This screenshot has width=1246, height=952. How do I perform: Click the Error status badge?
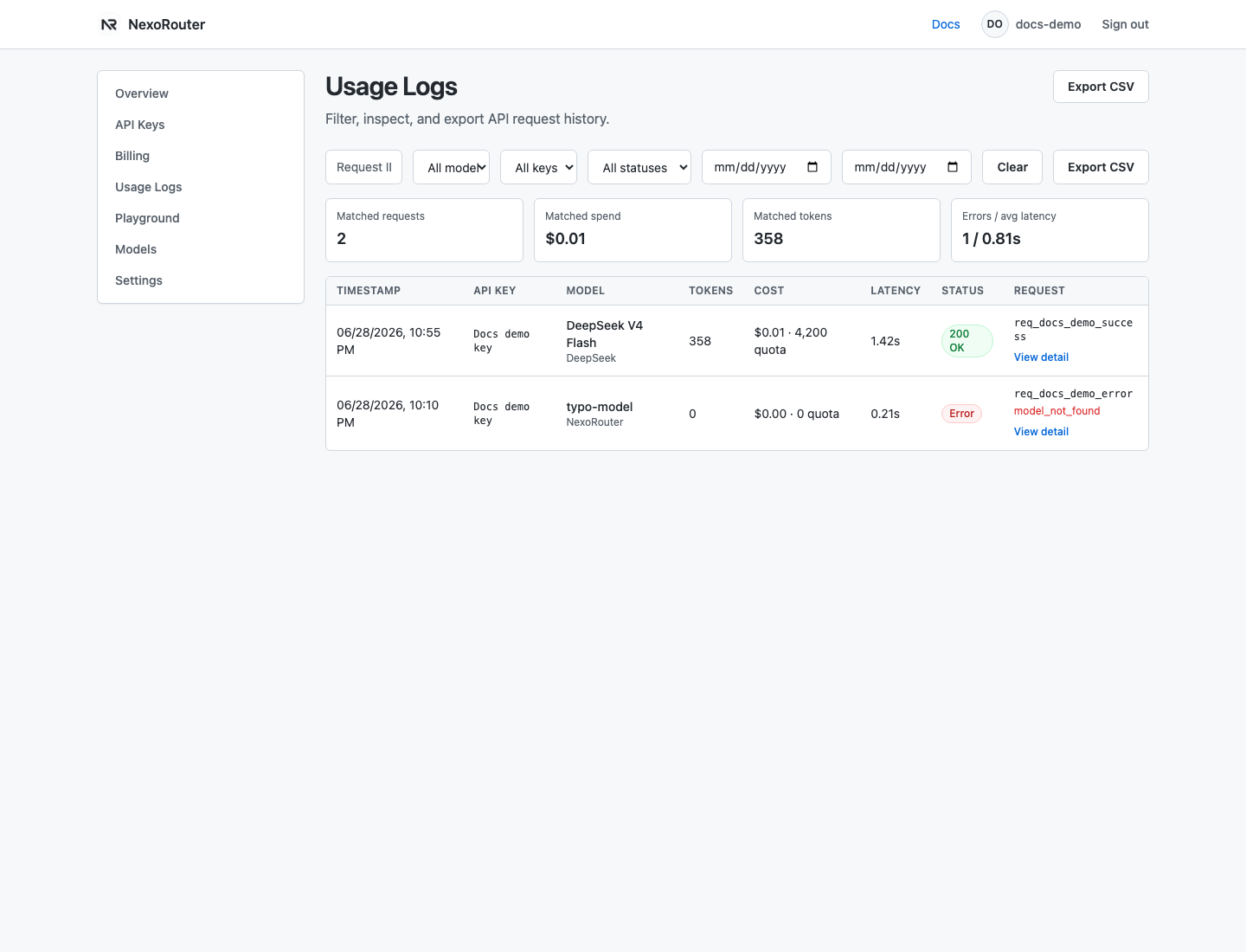point(961,414)
